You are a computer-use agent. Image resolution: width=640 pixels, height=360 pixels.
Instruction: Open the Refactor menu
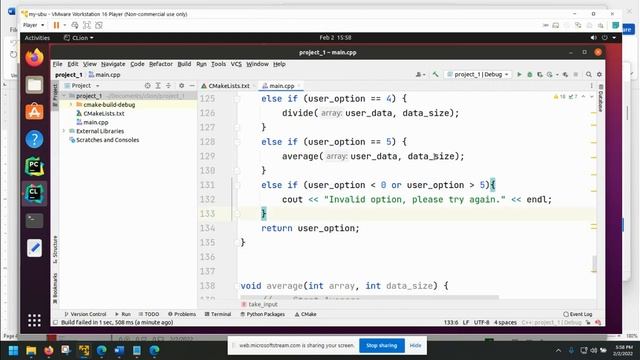[x=161, y=64]
